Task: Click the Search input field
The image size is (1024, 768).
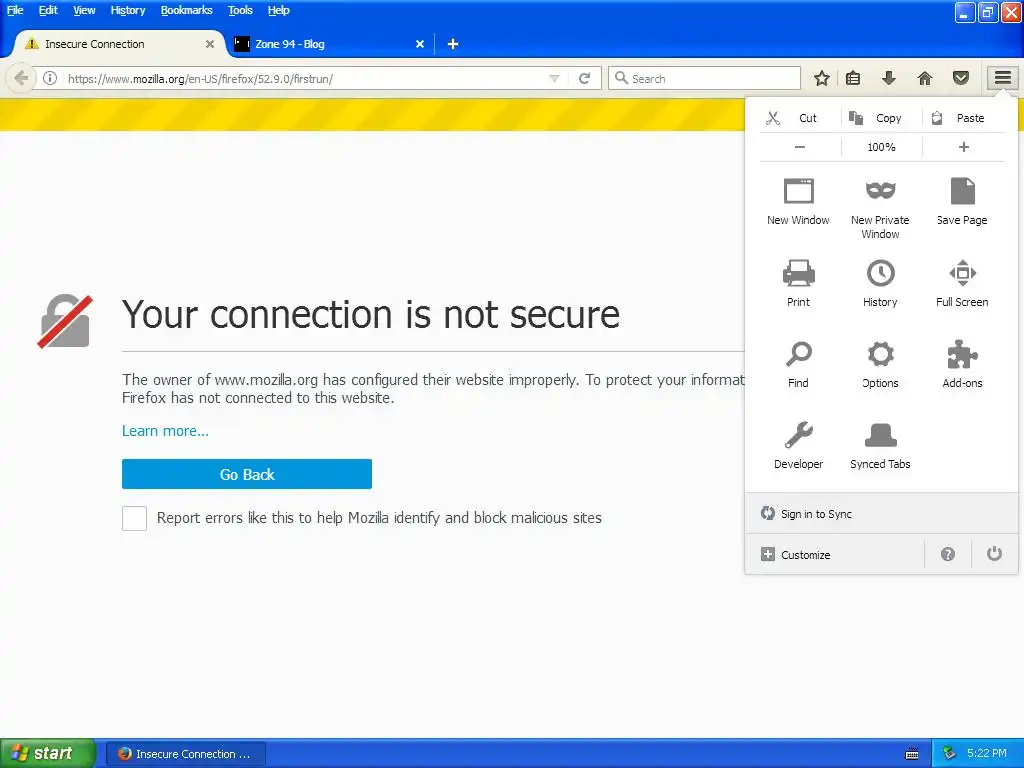Action: tap(705, 78)
